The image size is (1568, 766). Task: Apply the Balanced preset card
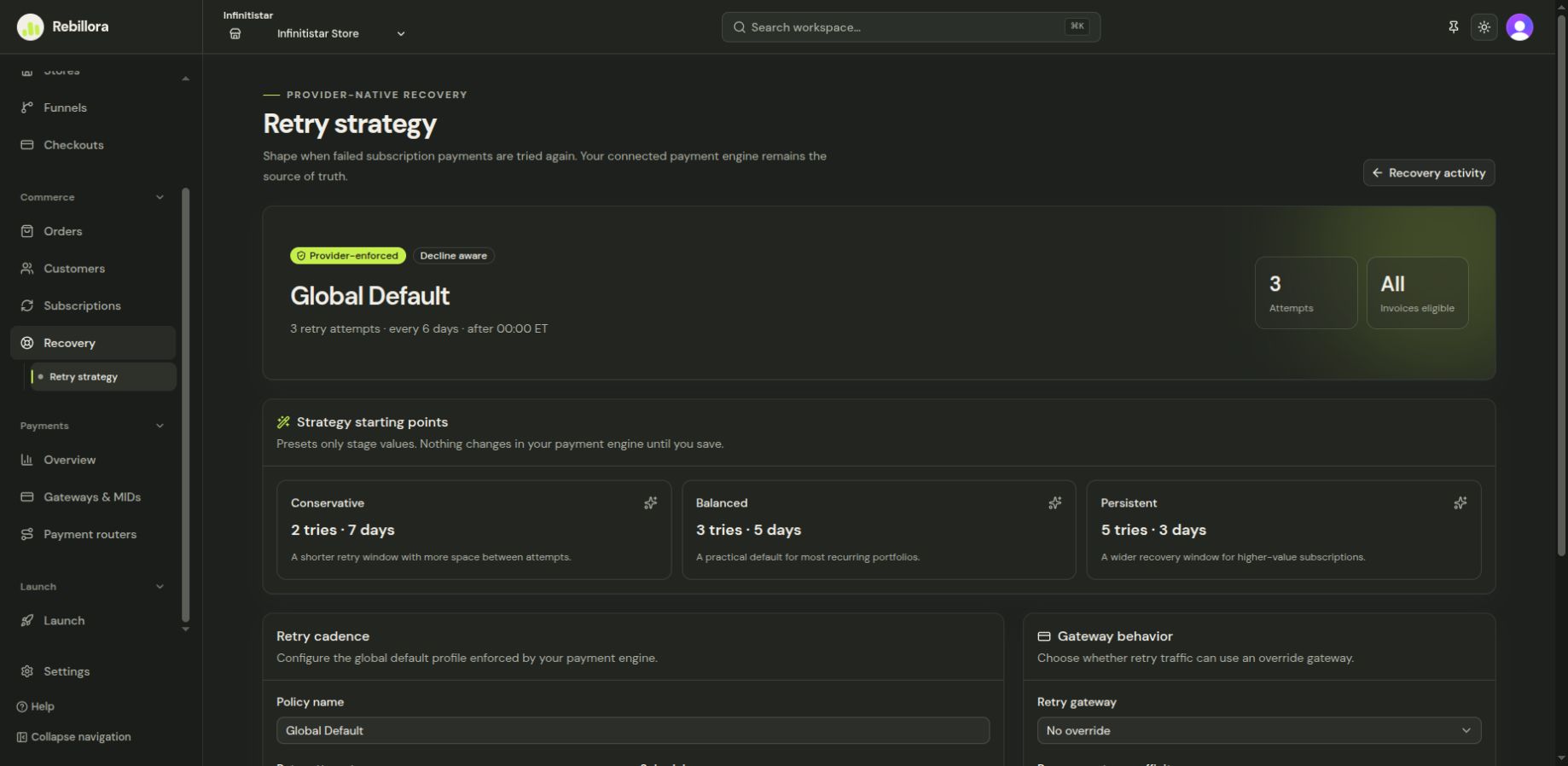coord(879,530)
